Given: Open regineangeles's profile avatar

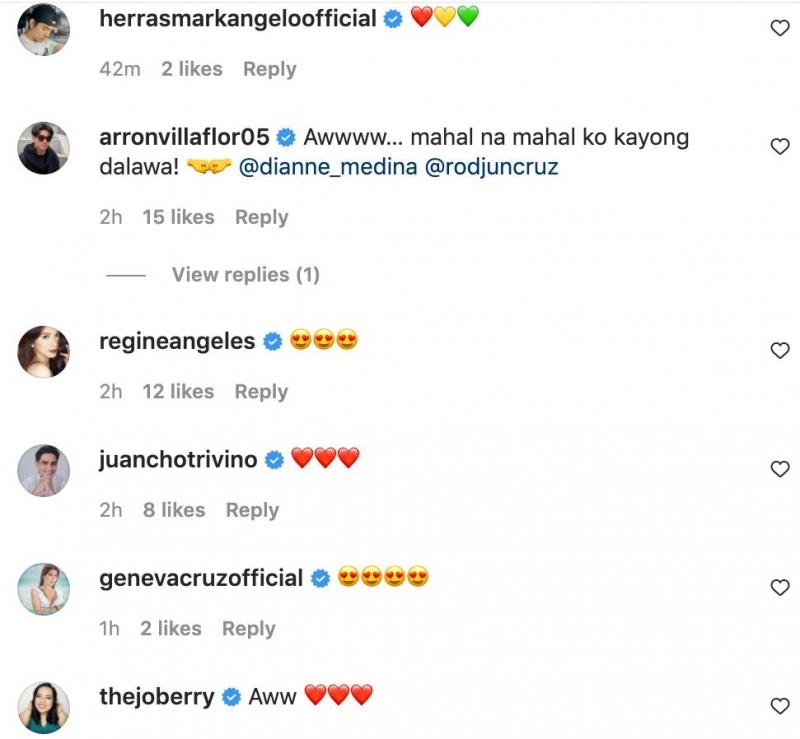Looking at the screenshot, I should point(44,351).
